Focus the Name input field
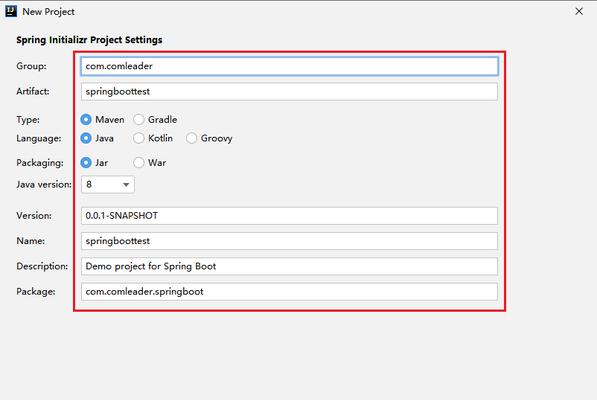Screen dimensions: 597x400 pos(289,241)
